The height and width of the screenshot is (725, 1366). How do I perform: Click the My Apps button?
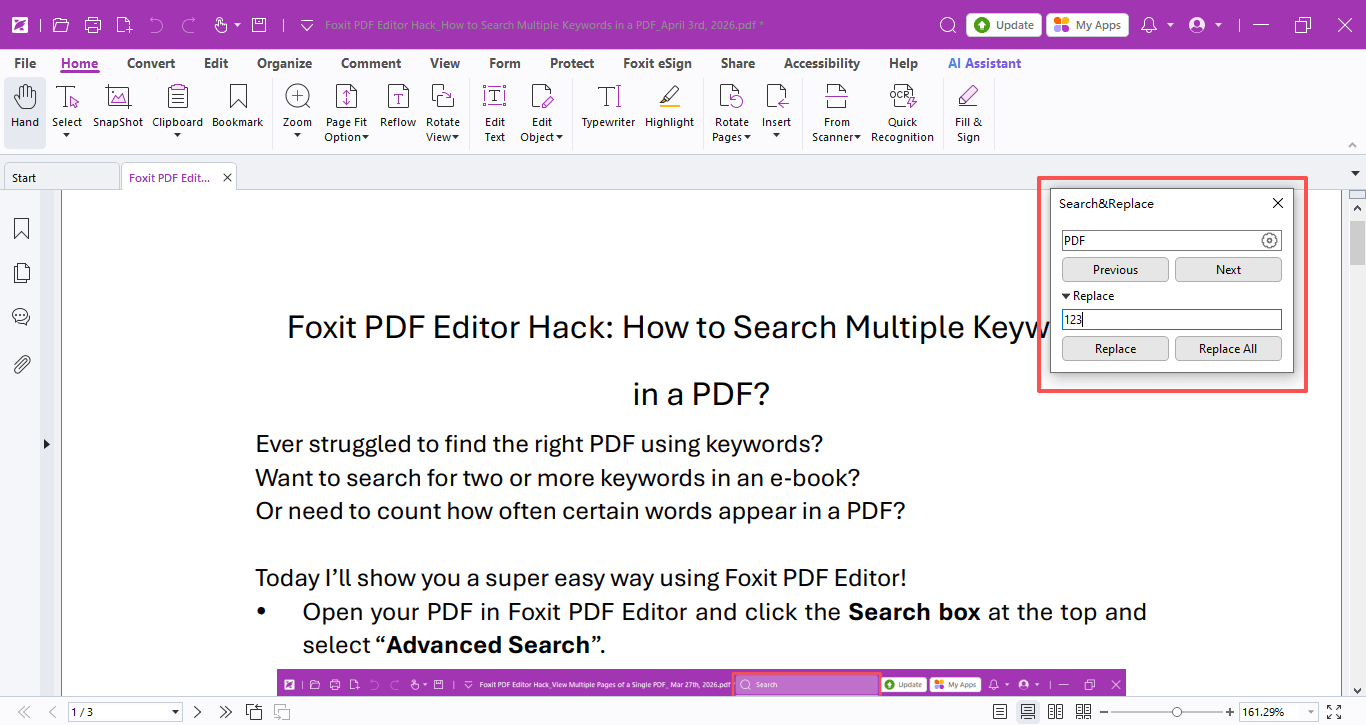click(x=1088, y=25)
